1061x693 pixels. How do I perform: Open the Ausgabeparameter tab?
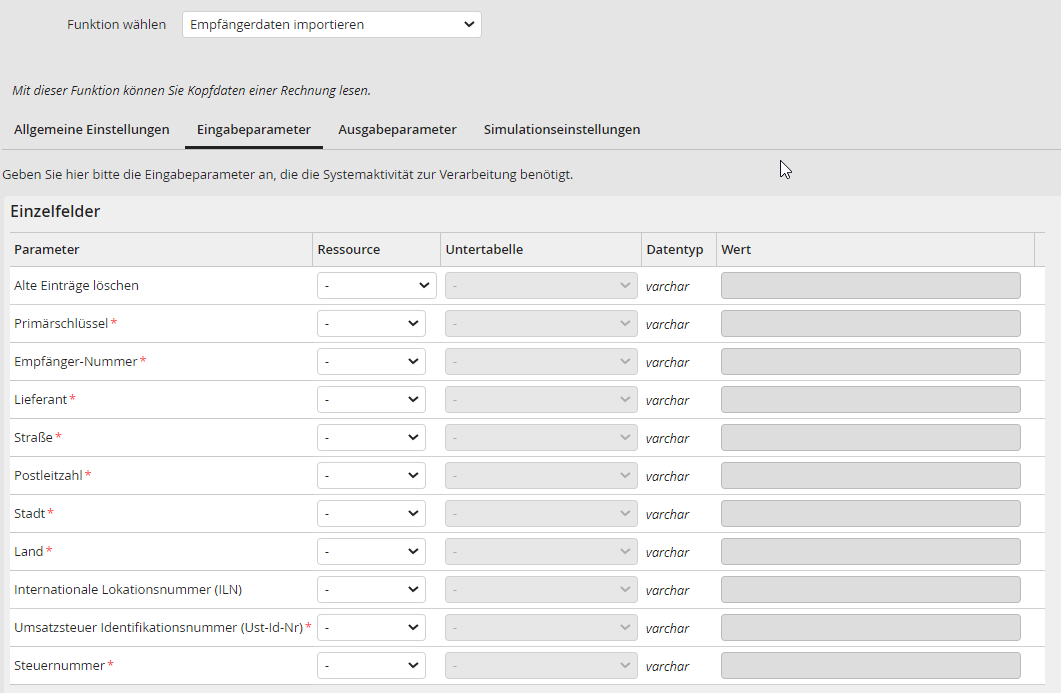click(397, 130)
